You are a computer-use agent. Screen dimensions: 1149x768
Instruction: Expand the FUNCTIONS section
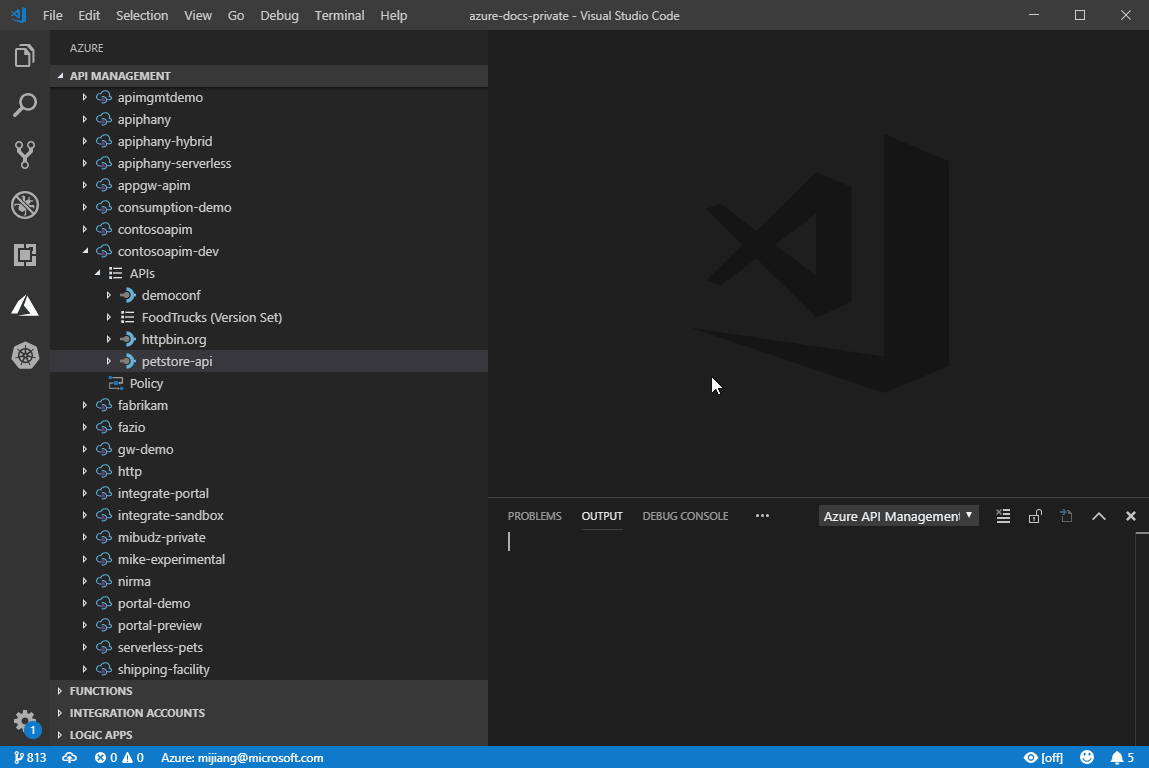[61, 691]
